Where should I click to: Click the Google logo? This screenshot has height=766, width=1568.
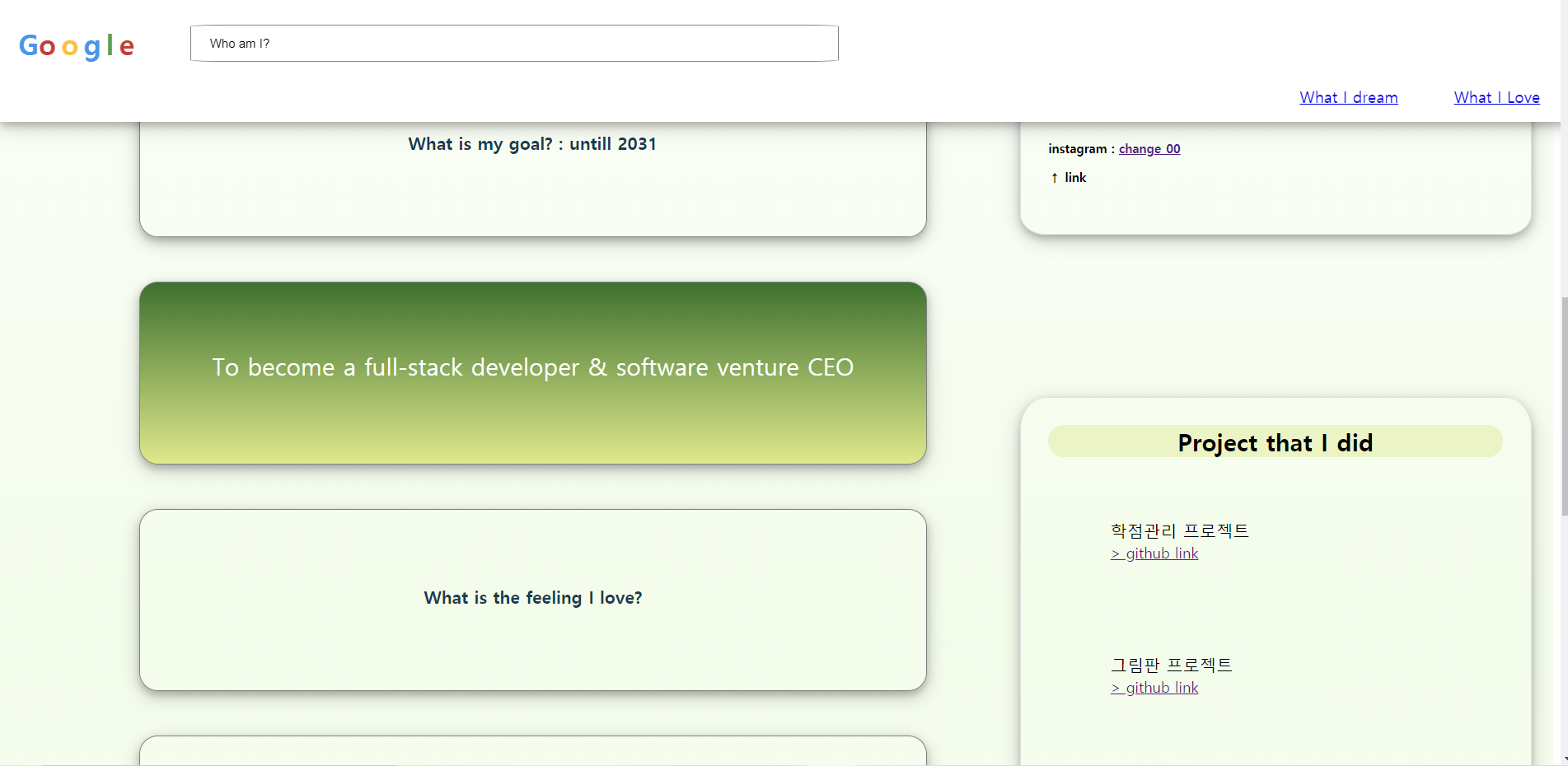click(76, 45)
